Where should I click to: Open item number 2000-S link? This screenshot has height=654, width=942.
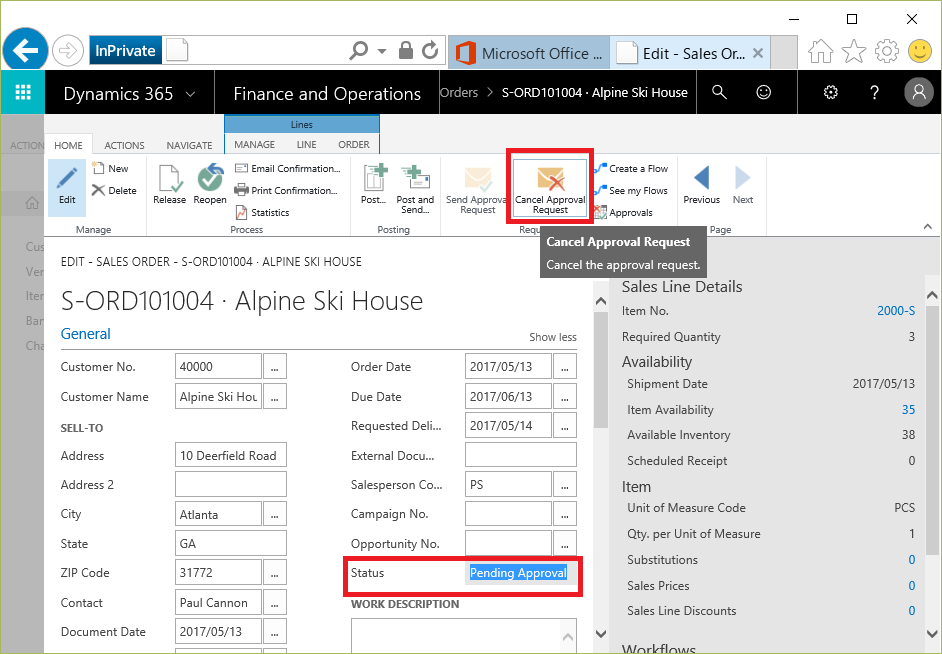pyautogui.click(x=895, y=311)
